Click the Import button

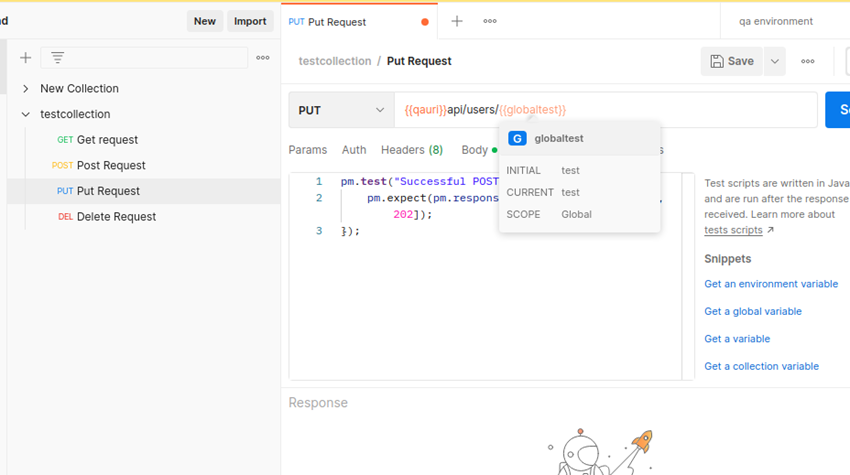(250, 21)
